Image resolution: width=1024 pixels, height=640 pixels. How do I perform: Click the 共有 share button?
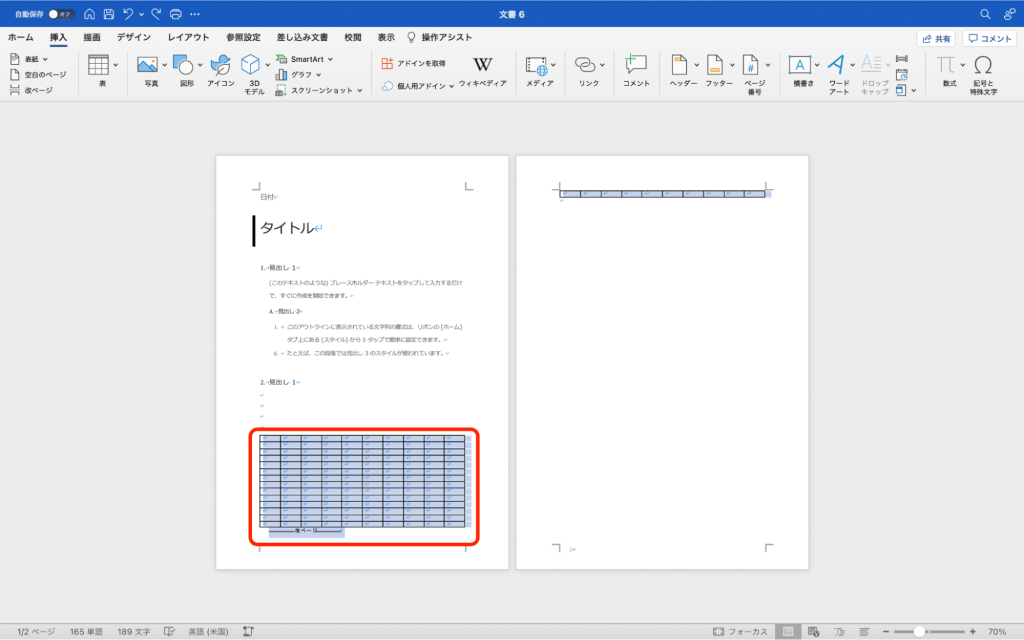tap(936, 39)
